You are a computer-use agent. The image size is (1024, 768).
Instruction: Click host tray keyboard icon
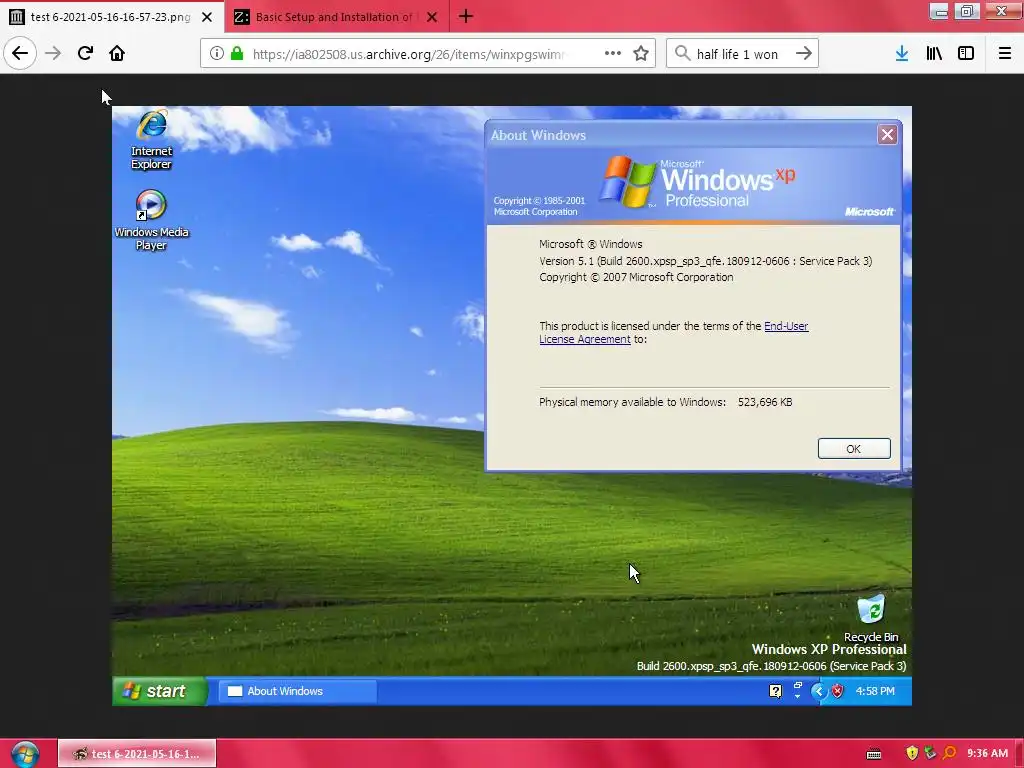pyautogui.click(x=874, y=754)
